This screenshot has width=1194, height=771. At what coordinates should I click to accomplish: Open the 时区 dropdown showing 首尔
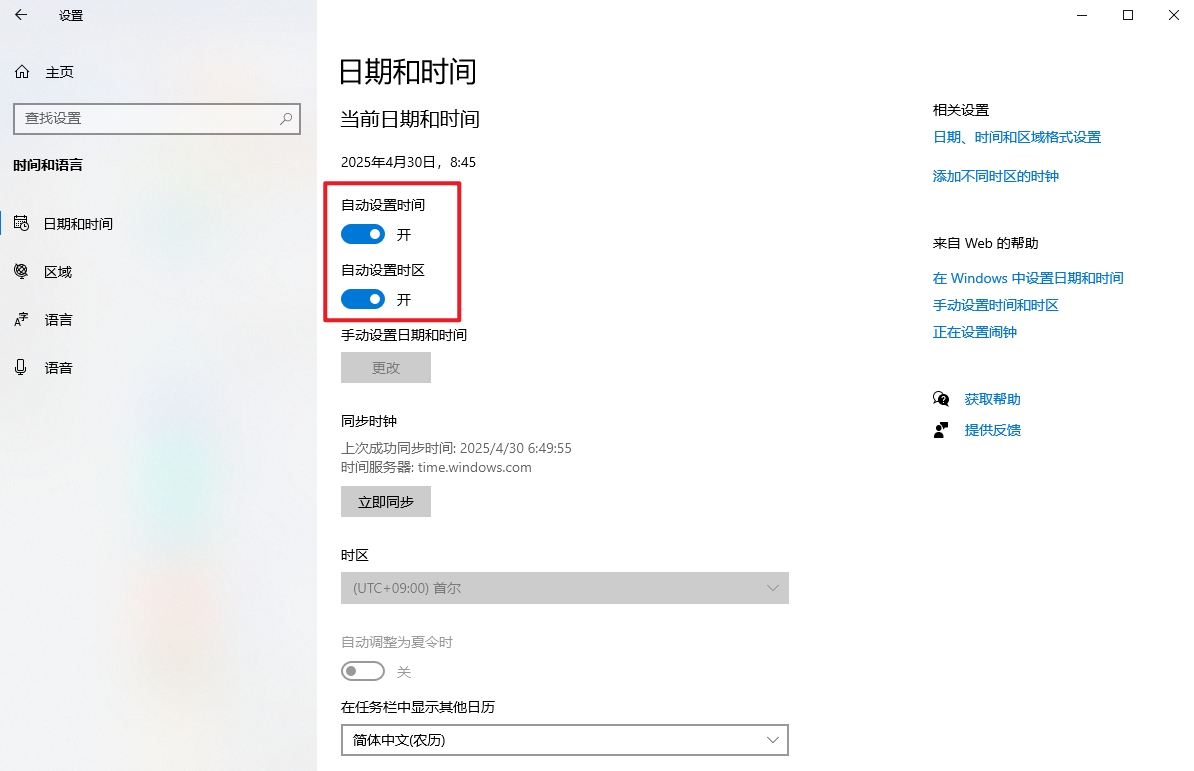pos(565,588)
